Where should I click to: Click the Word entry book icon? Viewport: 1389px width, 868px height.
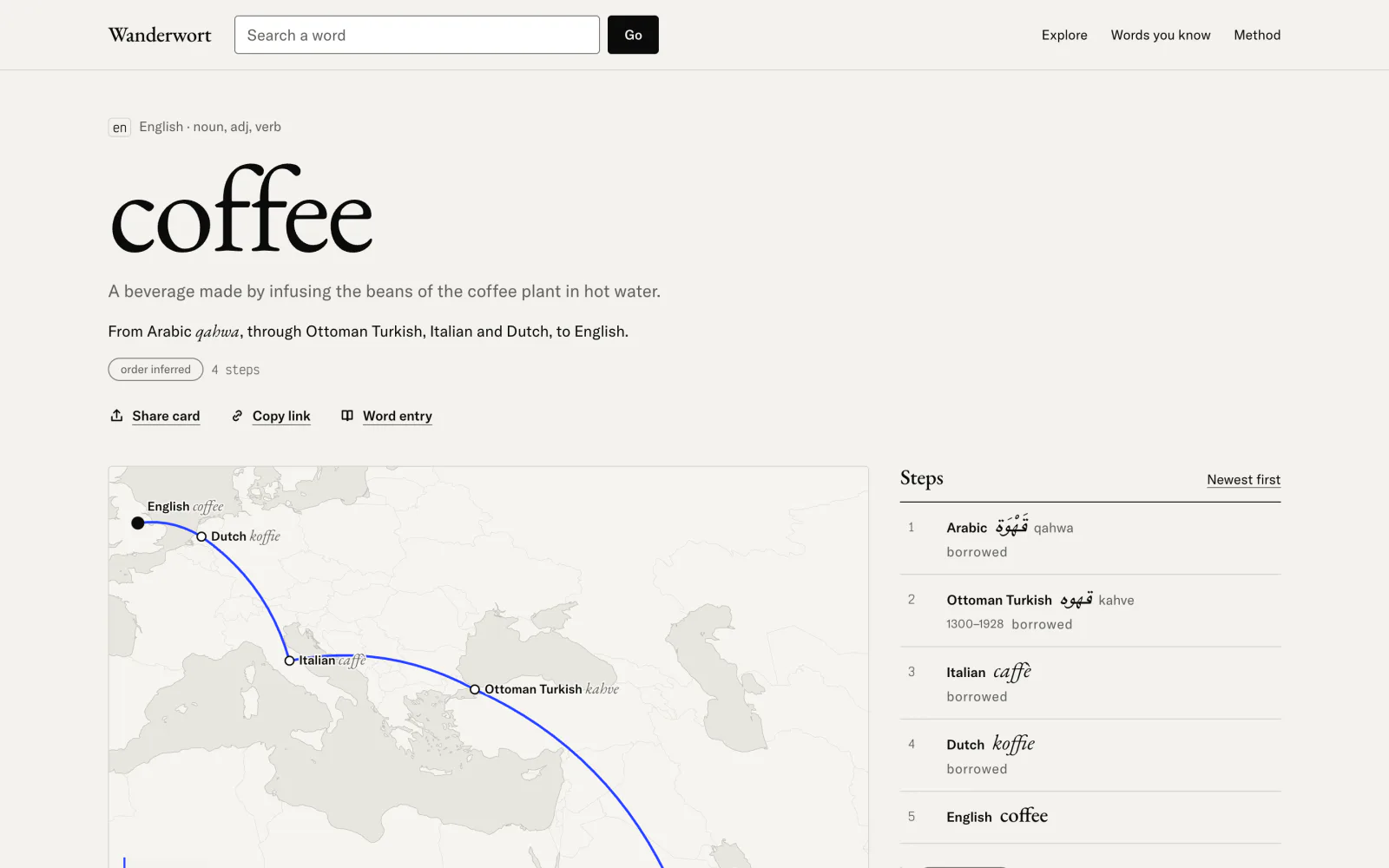click(x=347, y=416)
